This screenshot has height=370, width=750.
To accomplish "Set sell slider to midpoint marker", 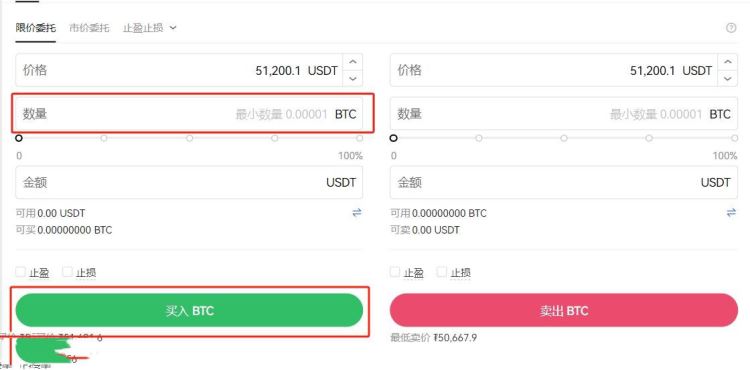I will (564, 138).
